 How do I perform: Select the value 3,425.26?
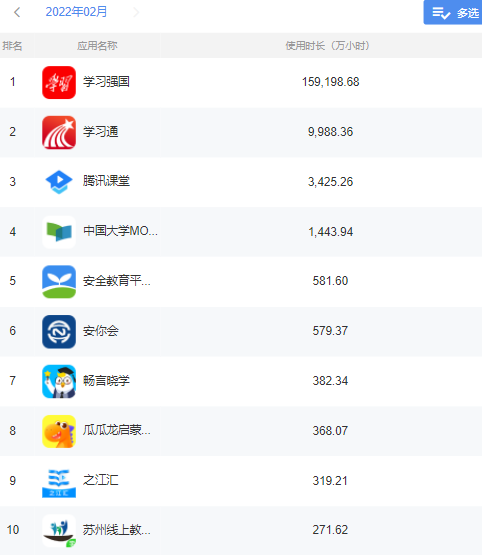(x=331, y=182)
